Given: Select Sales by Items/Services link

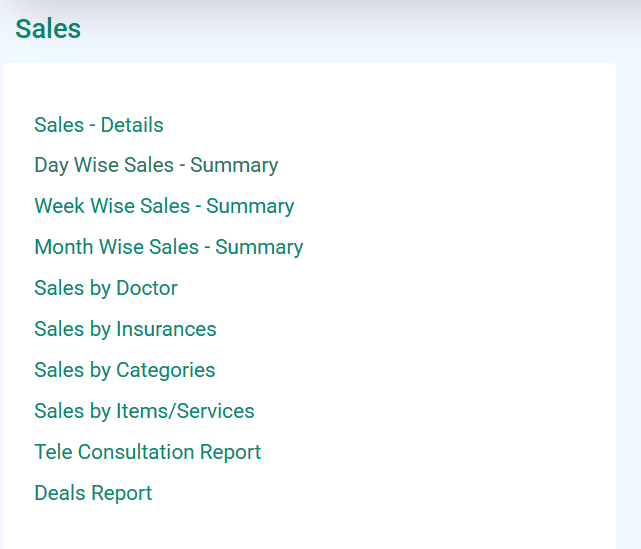Looking at the screenshot, I should tap(144, 411).
